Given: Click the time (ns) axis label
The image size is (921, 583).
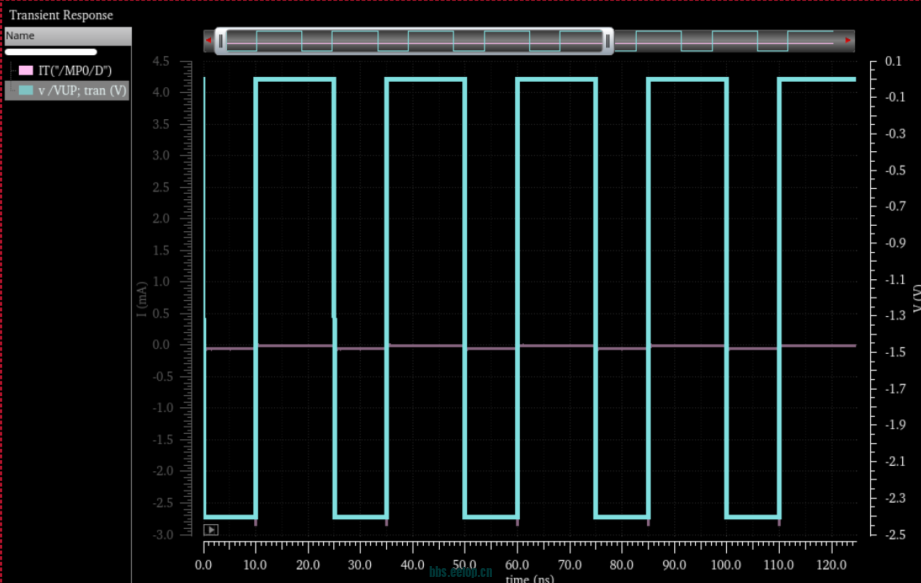Looking at the screenshot, I should (529, 578).
